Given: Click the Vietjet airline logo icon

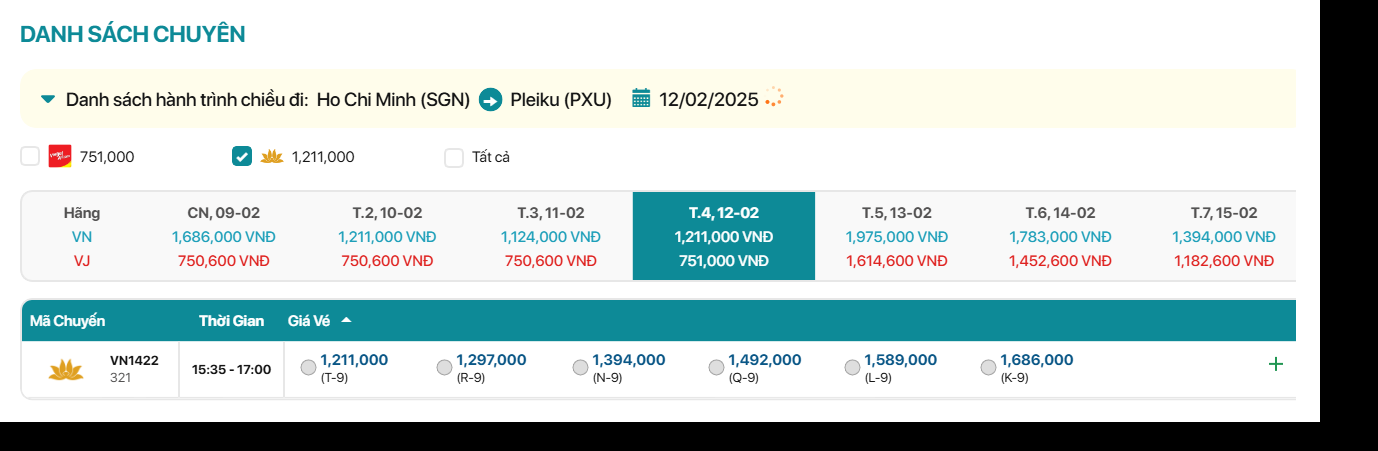Looking at the screenshot, I should 60,156.
